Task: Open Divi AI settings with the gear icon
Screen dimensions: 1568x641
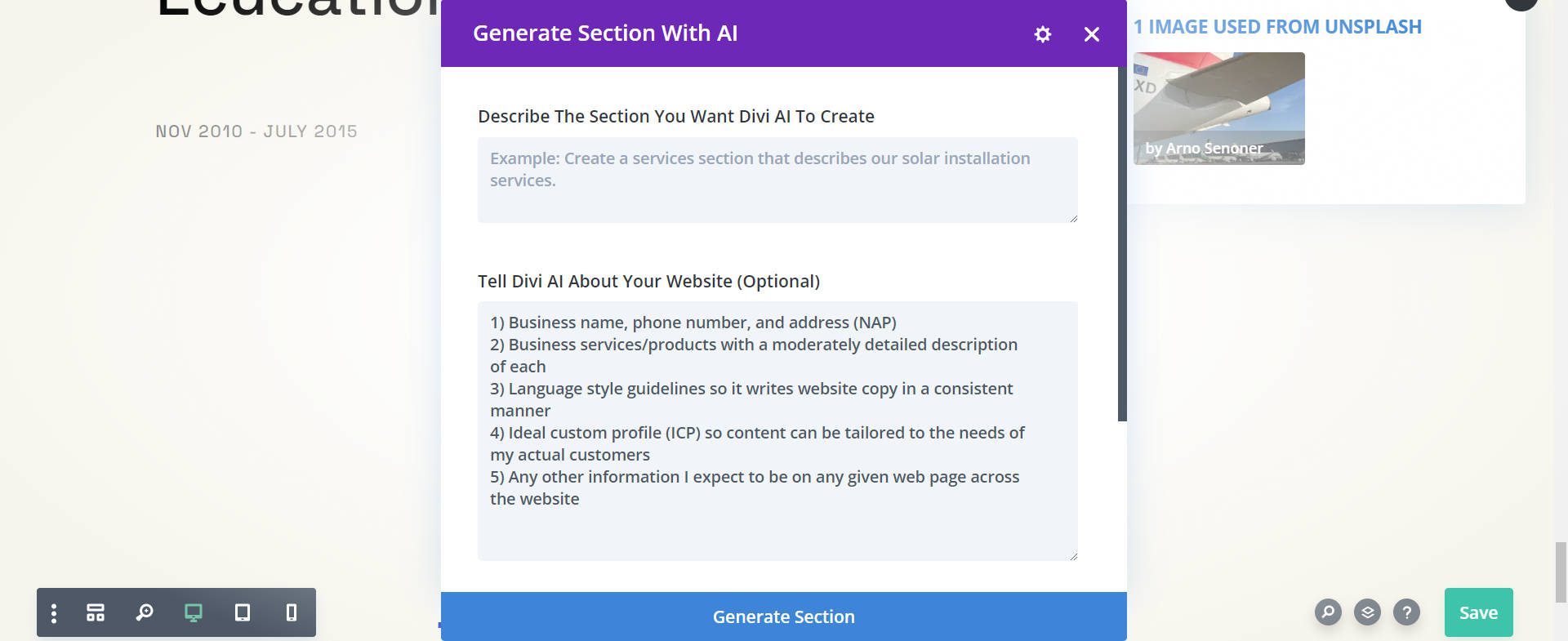Action: point(1042,34)
